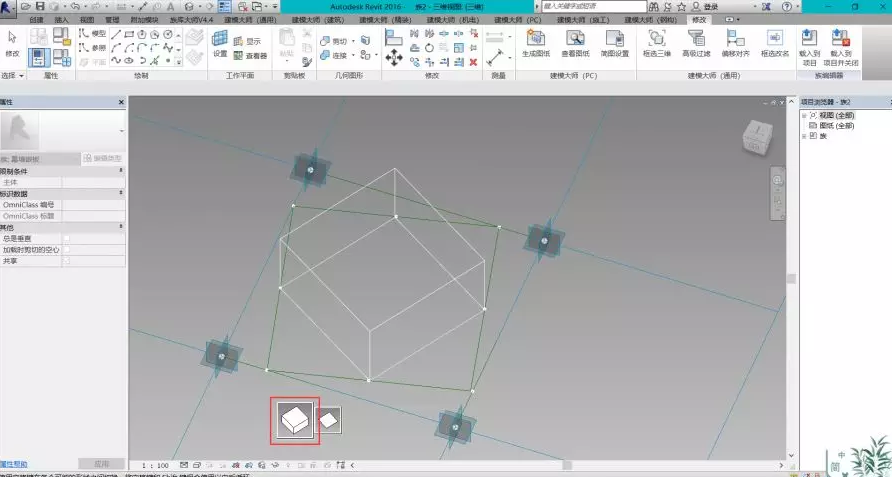This screenshot has width=892, height=477.
Task: Click the Save icon in quick access toolbar
Action: tap(40, 6)
